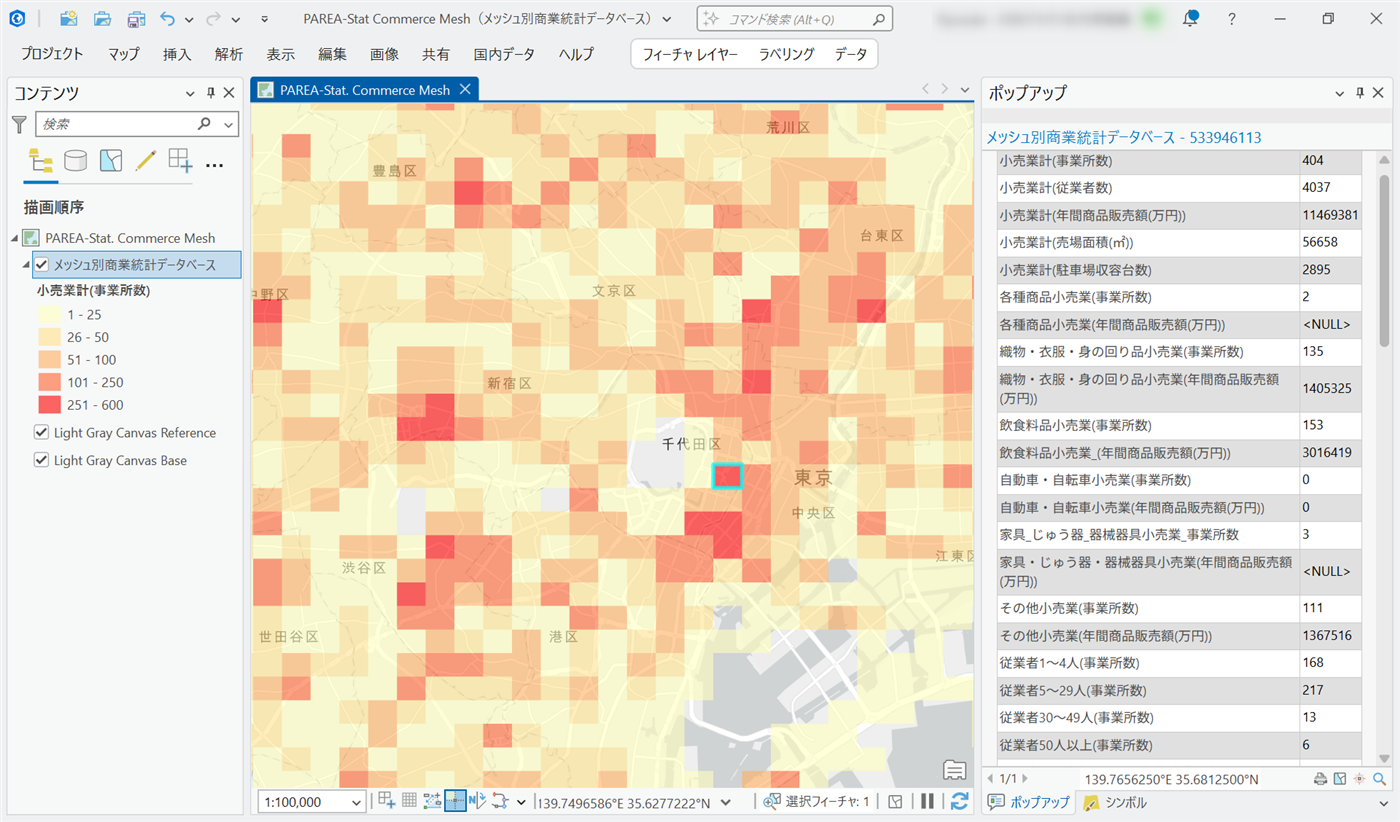Collapse the PAREA-Stat. Commerce Mesh map tree node
This screenshot has width=1400, height=822.
click(15, 238)
